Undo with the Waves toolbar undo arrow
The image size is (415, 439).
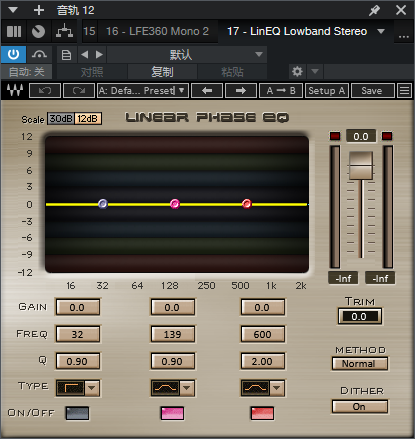click(45, 90)
